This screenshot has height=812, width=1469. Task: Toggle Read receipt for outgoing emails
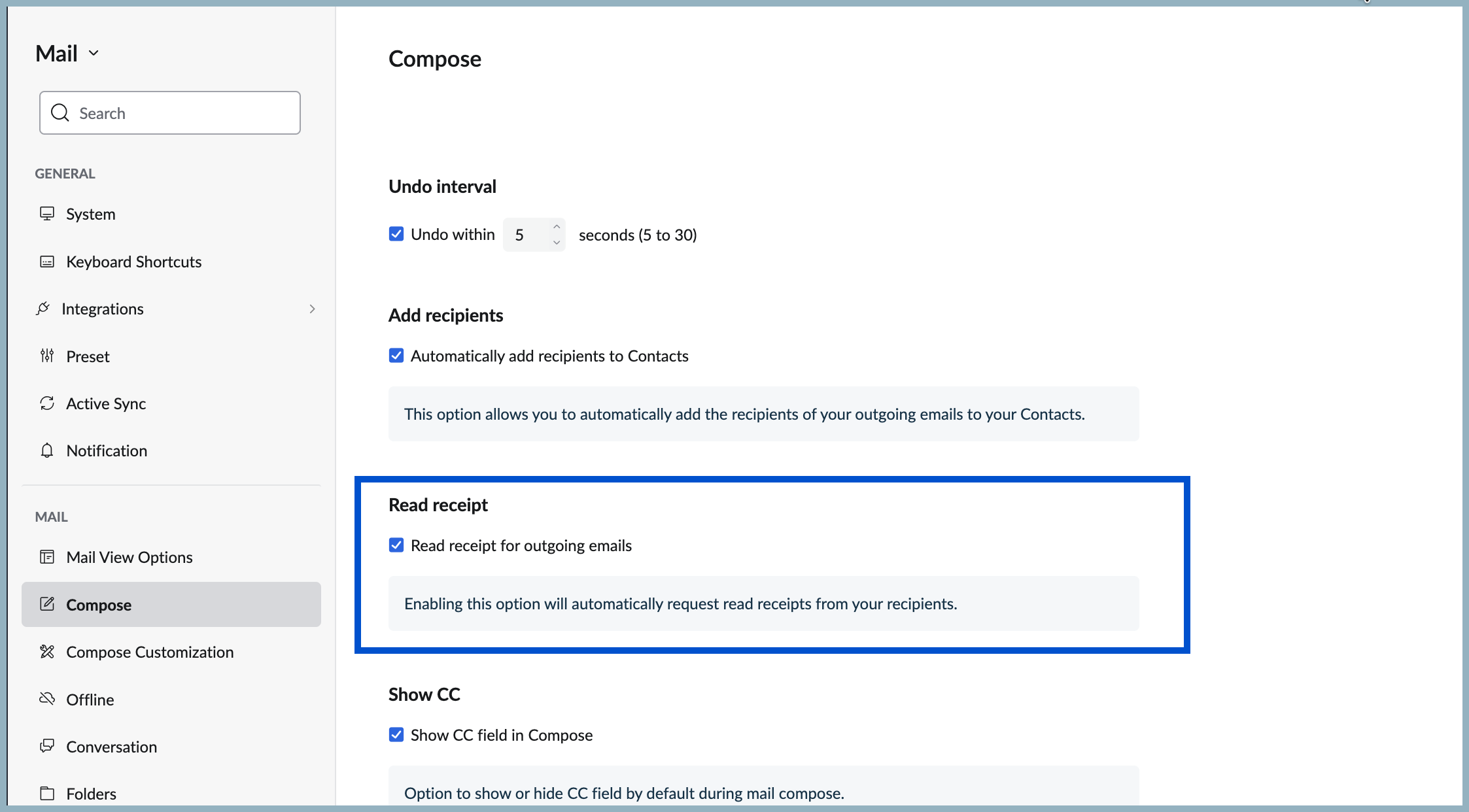(396, 545)
